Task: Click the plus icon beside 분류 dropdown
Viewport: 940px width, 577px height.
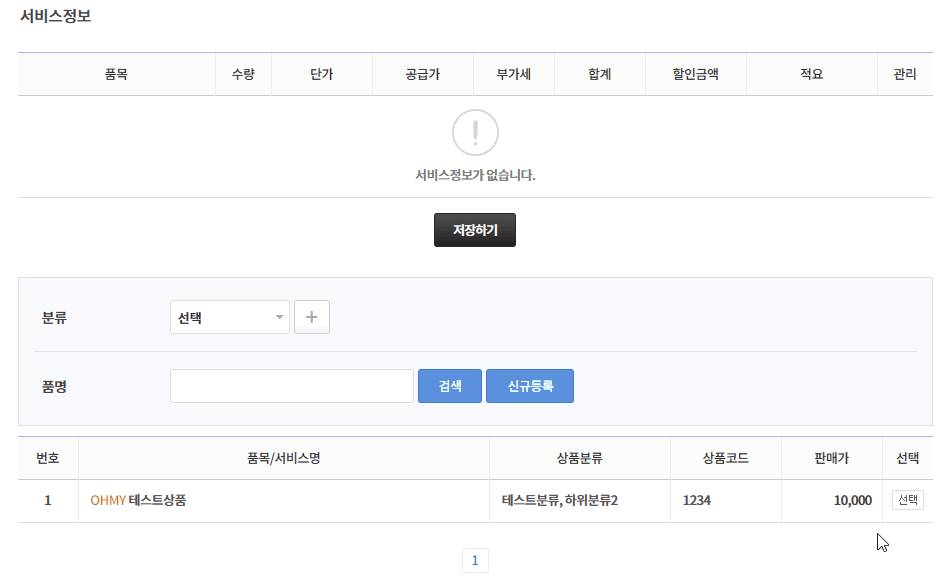Action: point(311,317)
